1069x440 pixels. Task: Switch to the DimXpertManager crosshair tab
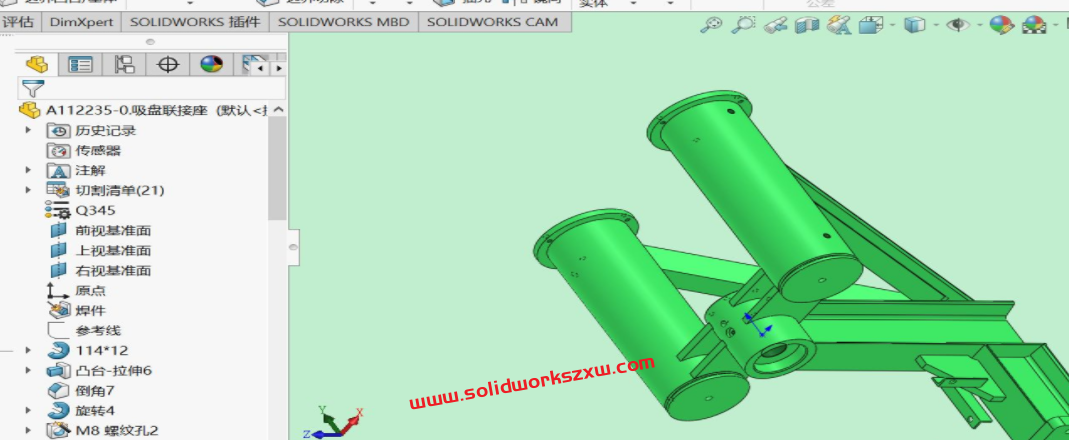click(x=168, y=65)
